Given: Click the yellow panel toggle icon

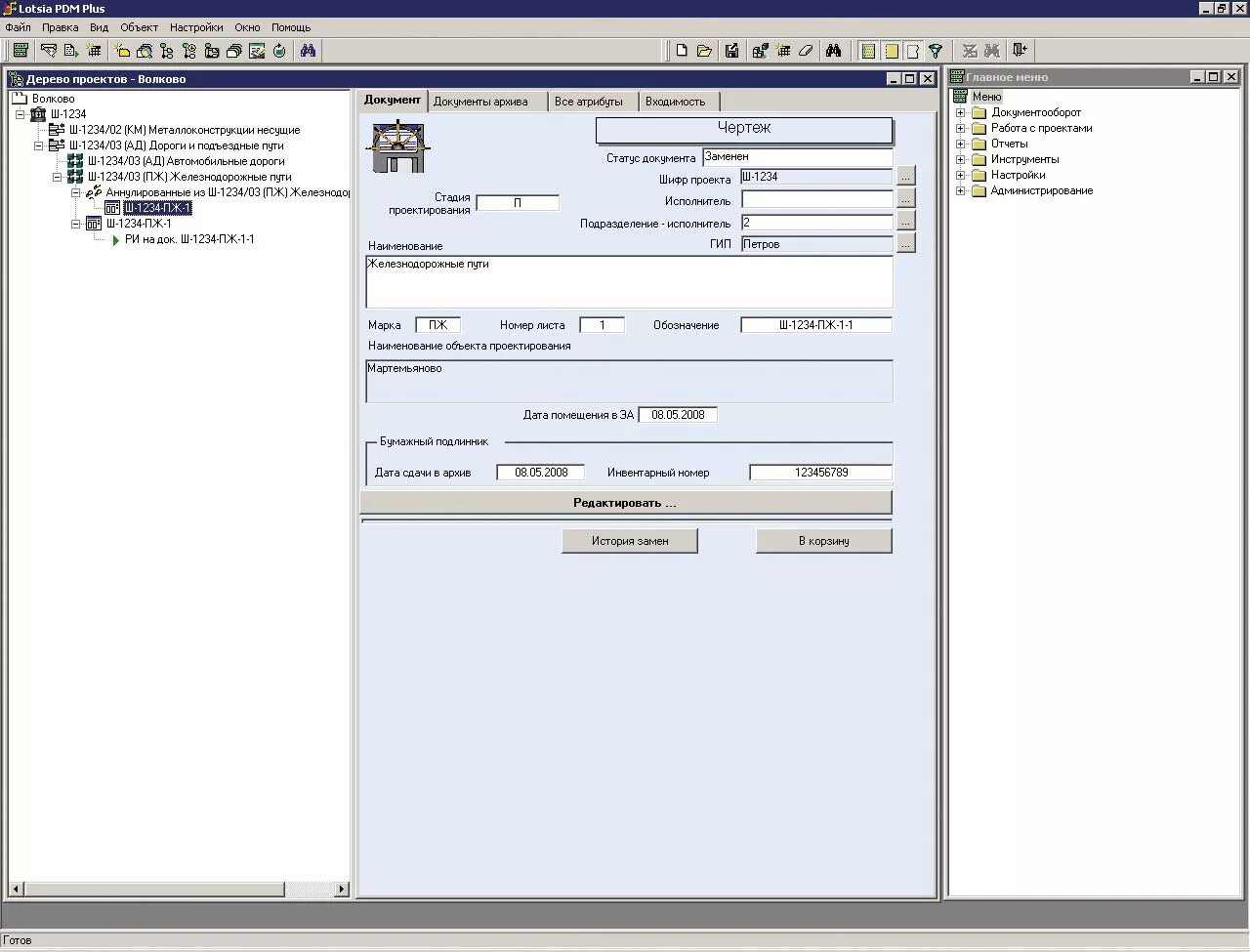Looking at the screenshot, I should click(x=891, y=51).
